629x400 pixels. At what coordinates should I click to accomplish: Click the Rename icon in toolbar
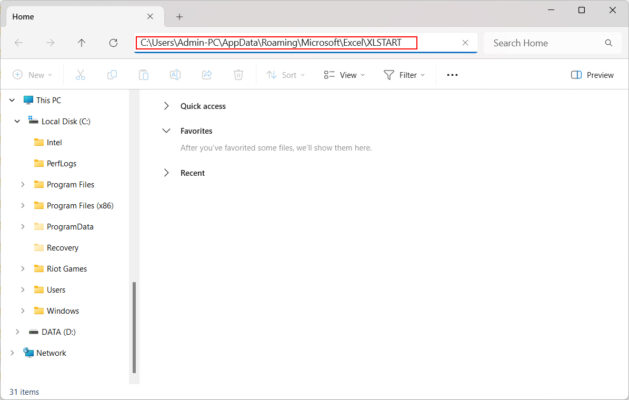(175, 75)
